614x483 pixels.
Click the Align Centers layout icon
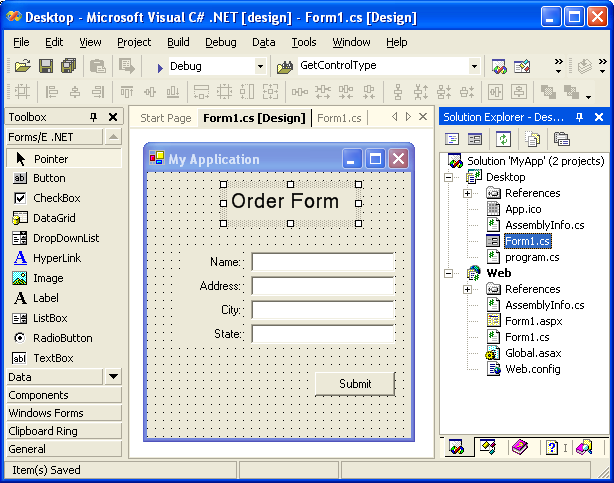[75, 92]
